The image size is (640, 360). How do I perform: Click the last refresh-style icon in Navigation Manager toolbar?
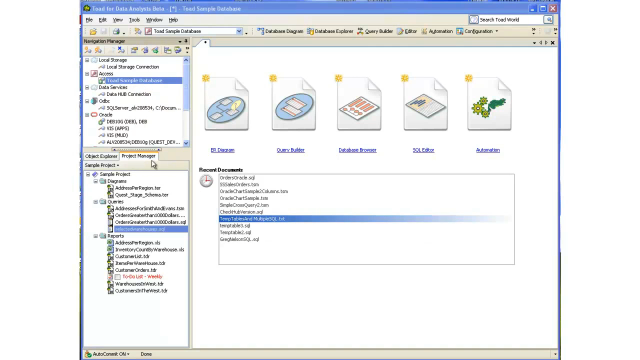coord(178,50)
